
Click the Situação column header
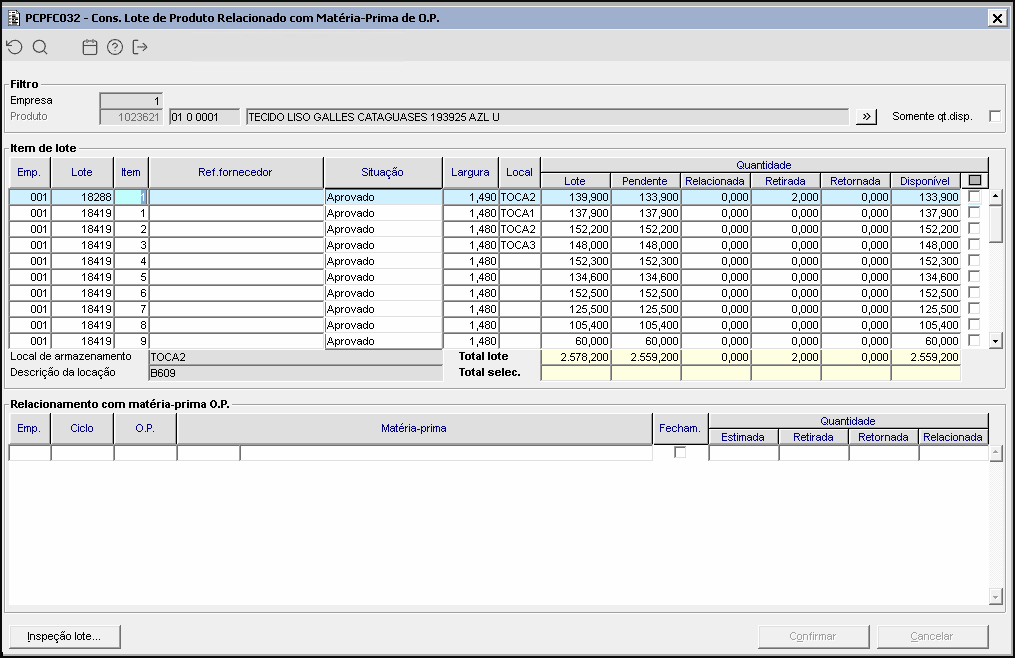point(382,173)
